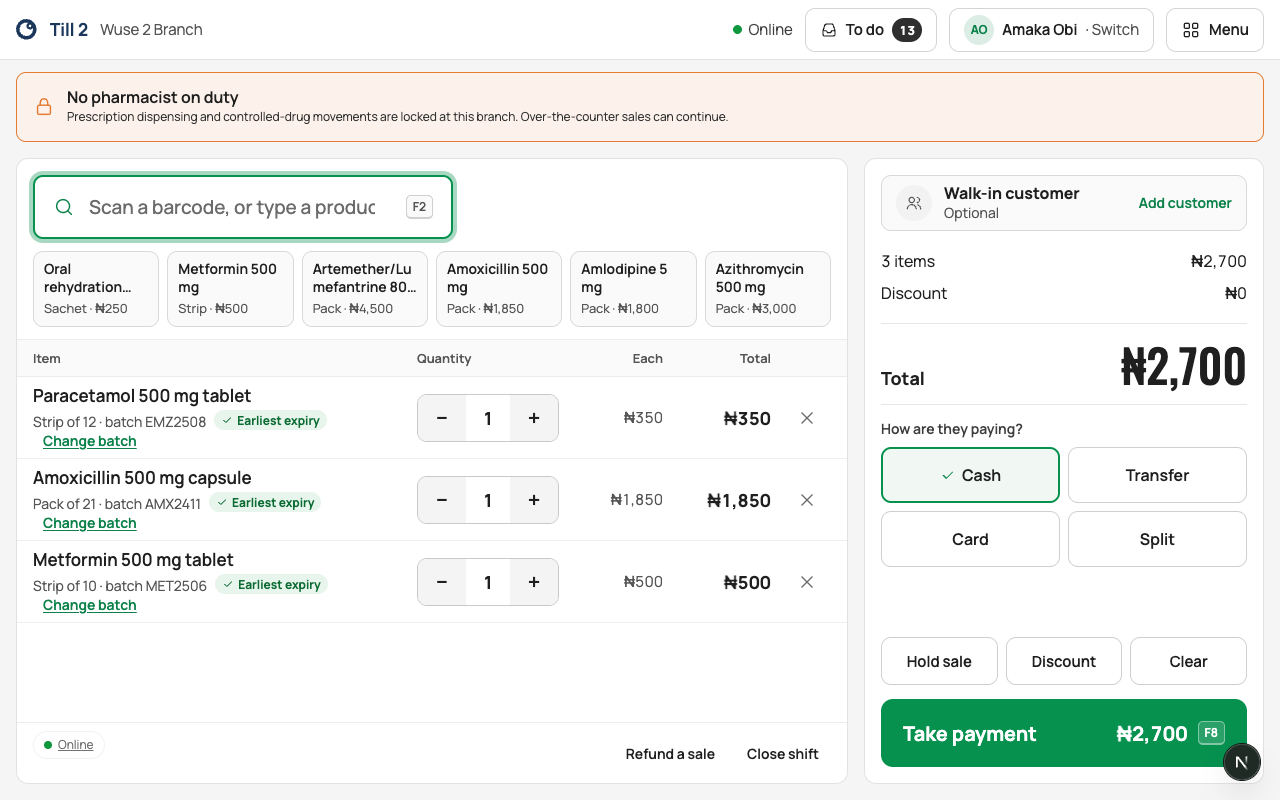Select Transfer payment method
1280x800 pixels.
[x=1157, y=475]
